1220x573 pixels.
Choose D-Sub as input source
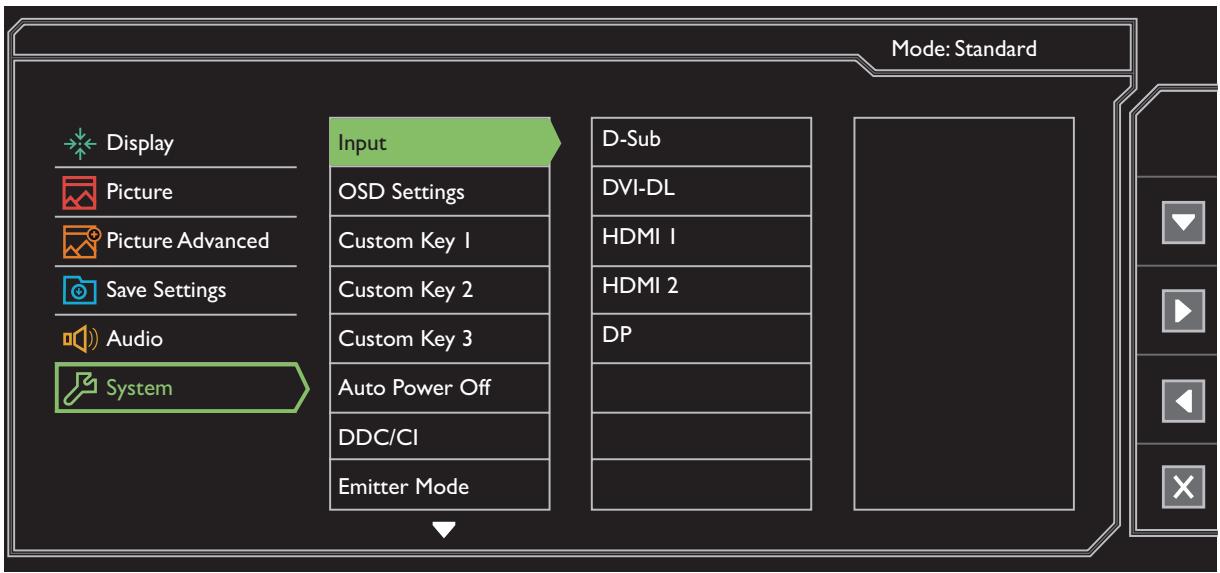tap(702, 142)
